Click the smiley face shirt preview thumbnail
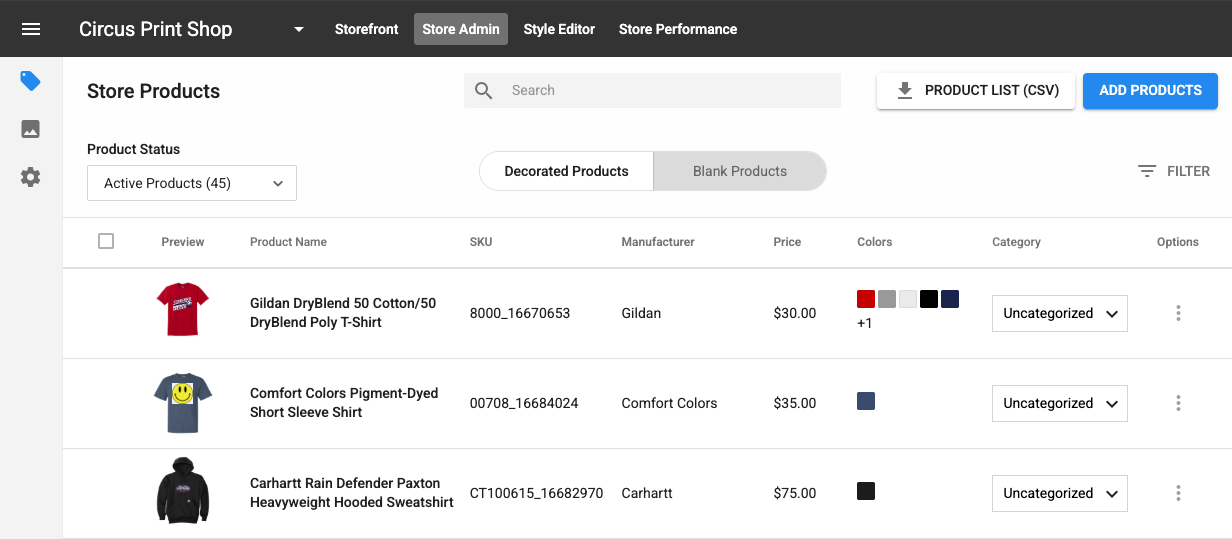Image resolution: width=1232 pixels, height=539 pixels. pyautogui.click(x=183, y=402)
